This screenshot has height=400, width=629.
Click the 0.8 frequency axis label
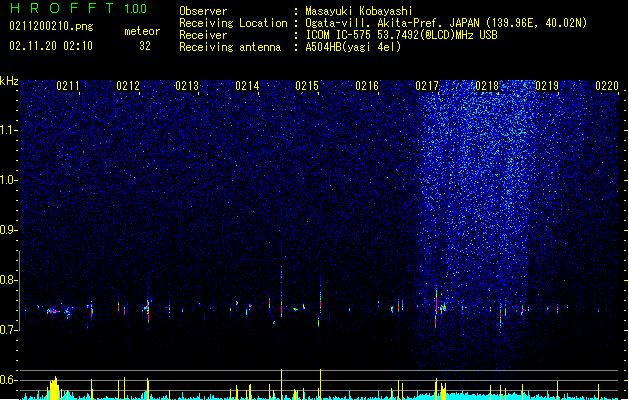pyautogui.click(x=8, y=280)
